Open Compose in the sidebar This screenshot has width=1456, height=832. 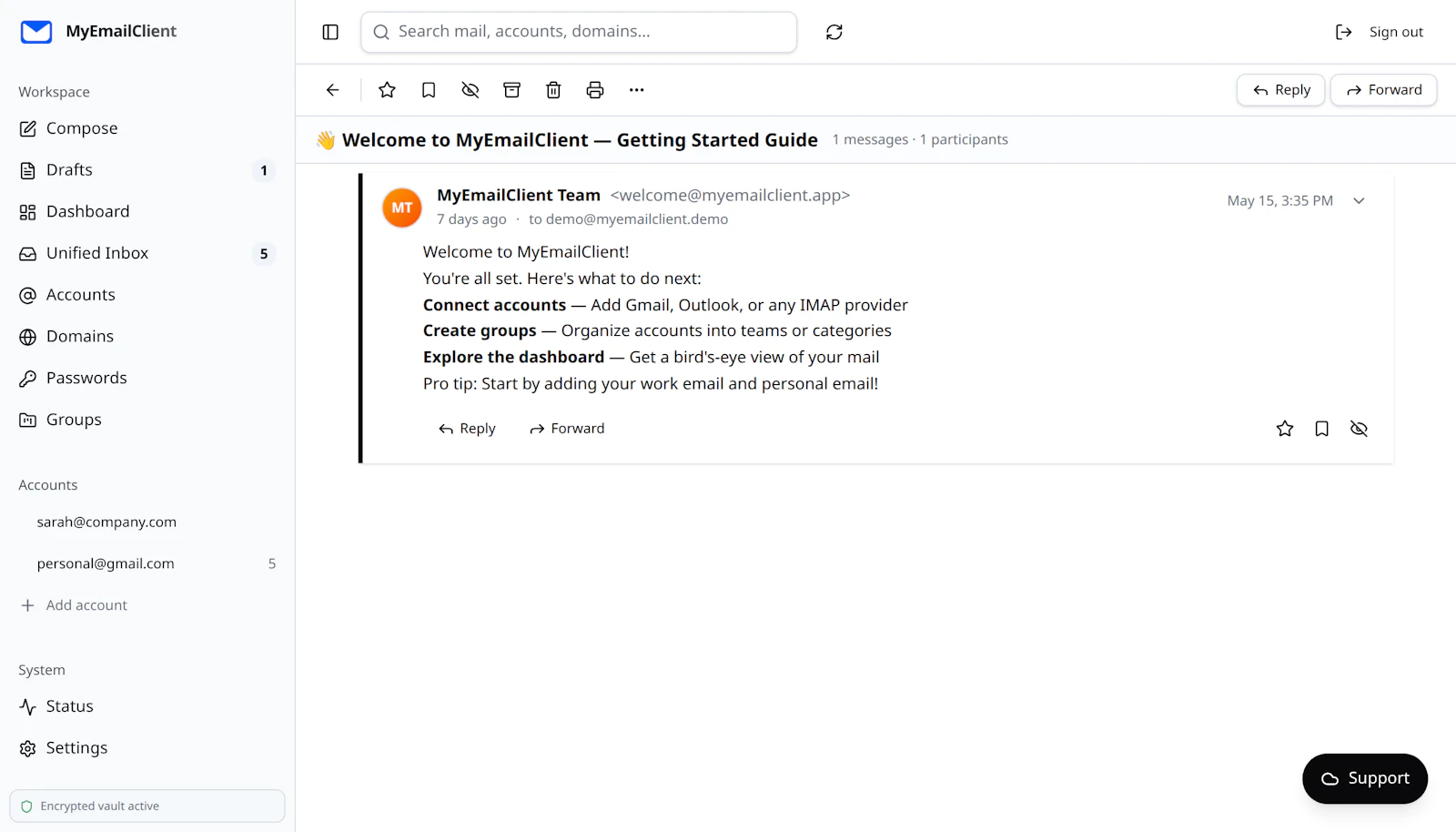tap(147, 128)
